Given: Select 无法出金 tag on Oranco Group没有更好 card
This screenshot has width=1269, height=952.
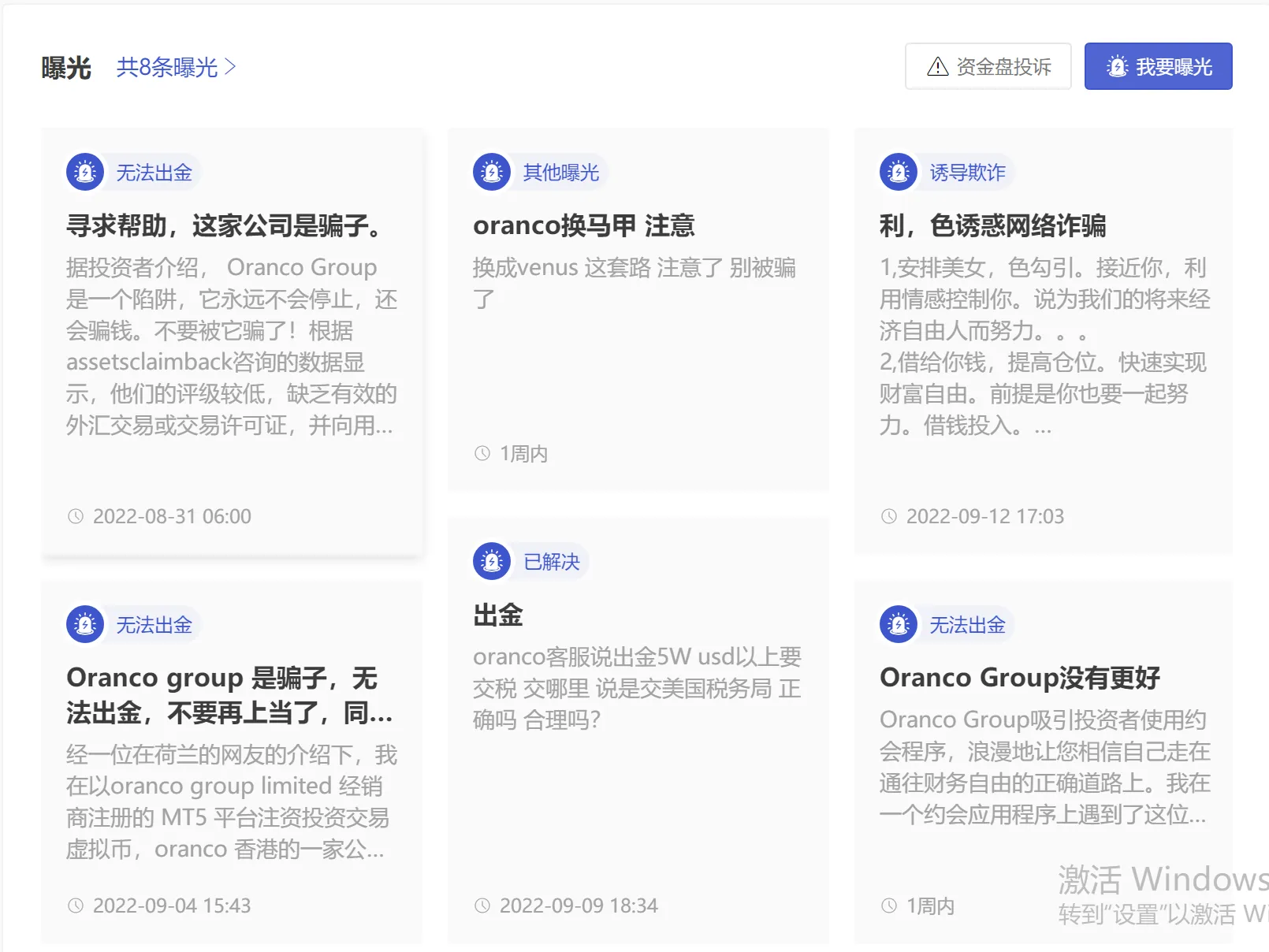Looking at the screenshot, I should [968, 625].
